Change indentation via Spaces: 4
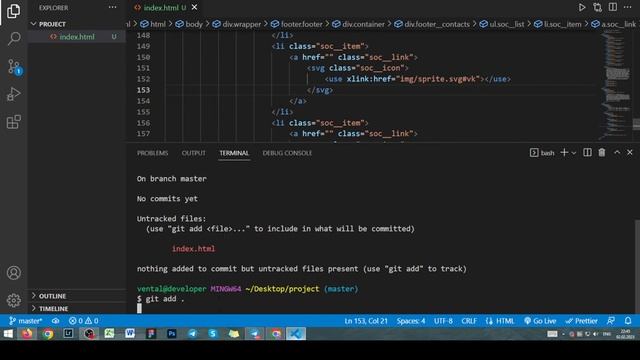 [411, 321]
